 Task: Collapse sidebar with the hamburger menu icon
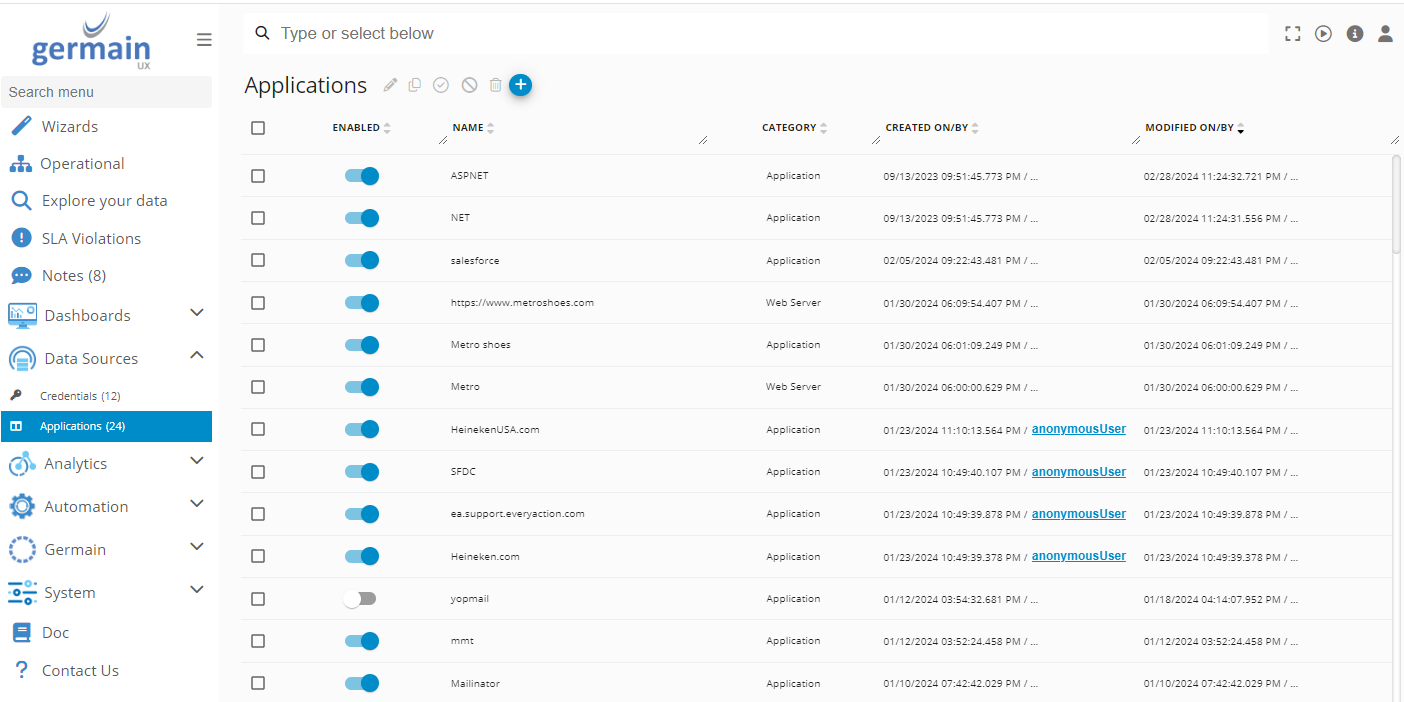click(x=204, y=40)
